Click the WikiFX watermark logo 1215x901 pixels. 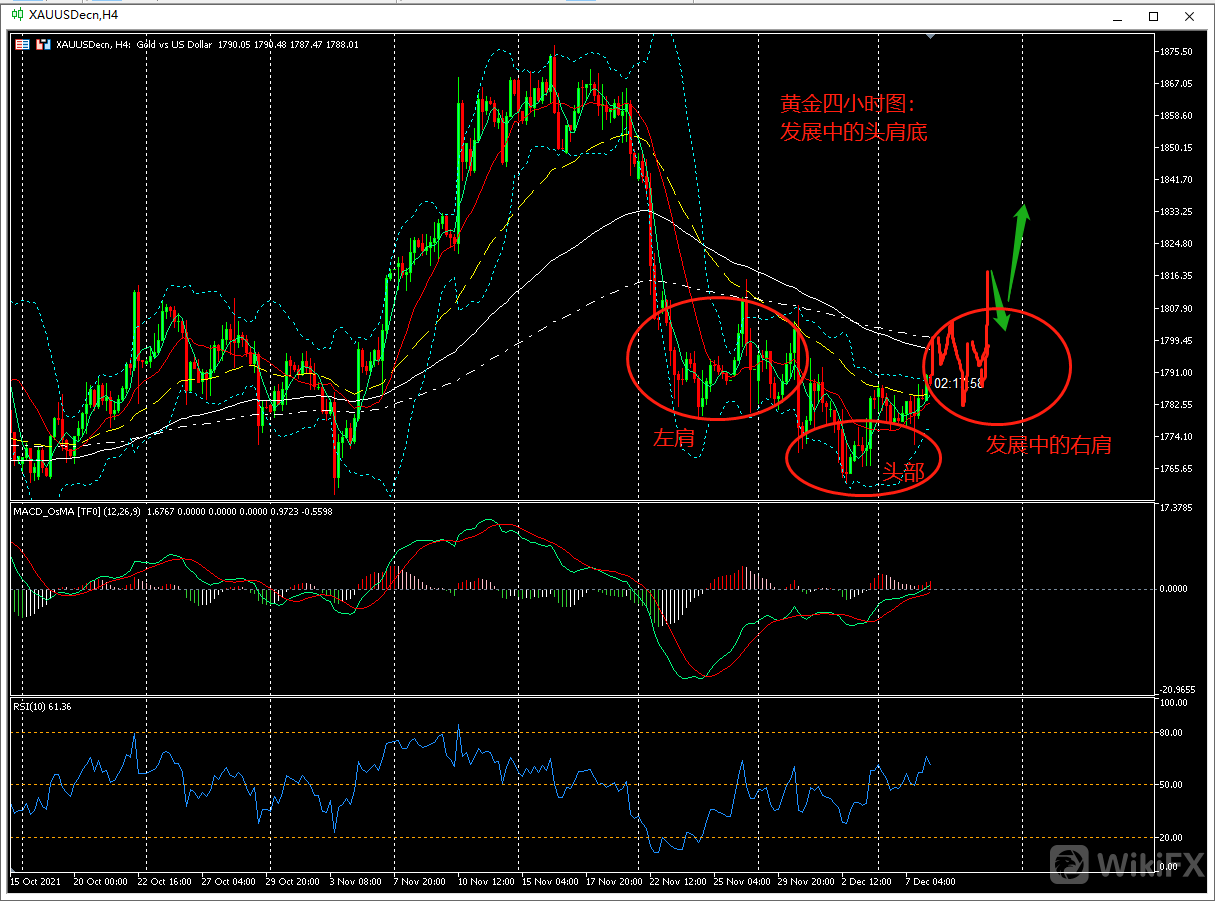click(1125, 862)
